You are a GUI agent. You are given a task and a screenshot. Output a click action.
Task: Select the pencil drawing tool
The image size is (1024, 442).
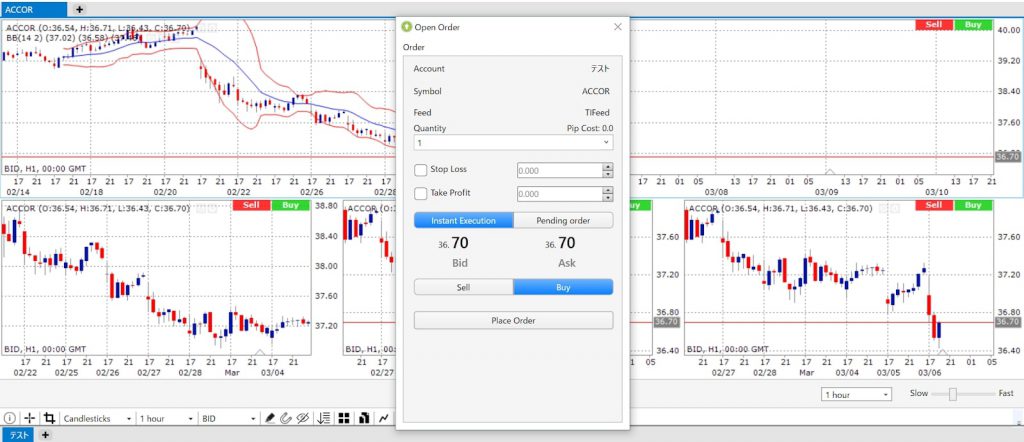point(270,418)
